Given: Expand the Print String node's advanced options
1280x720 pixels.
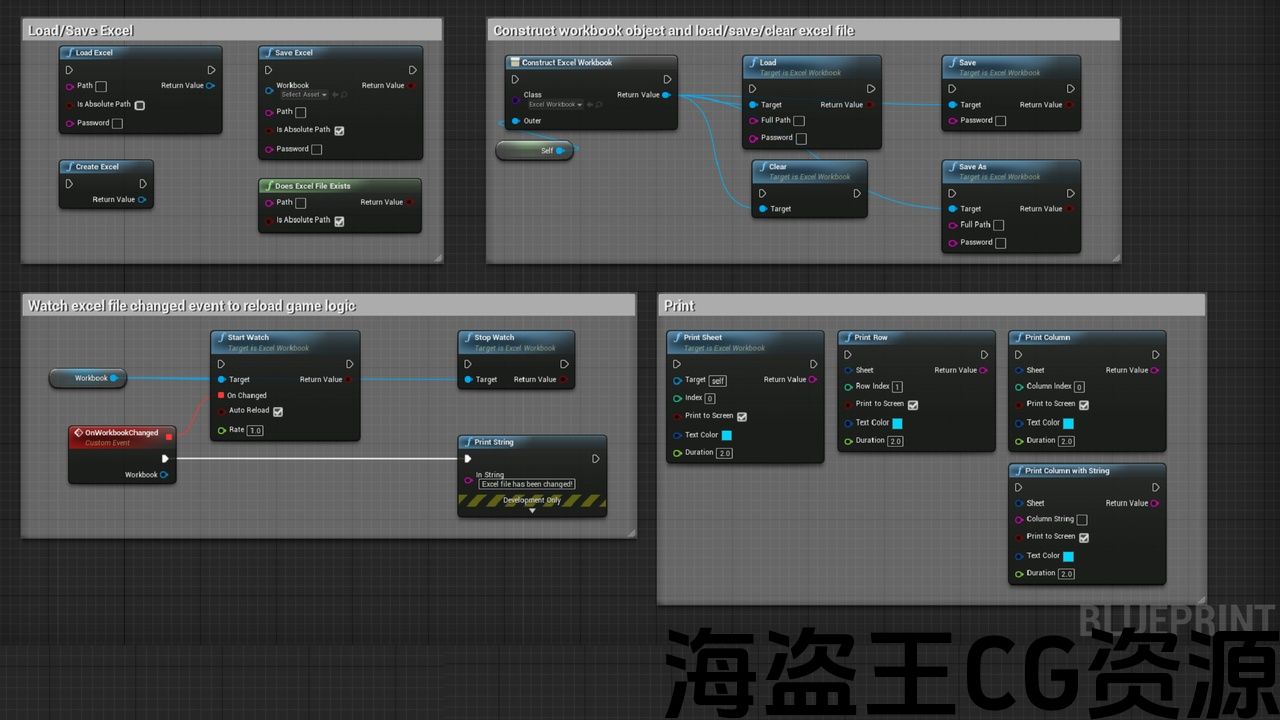Looking at the screenshot, I should click(x=532, y=511).
